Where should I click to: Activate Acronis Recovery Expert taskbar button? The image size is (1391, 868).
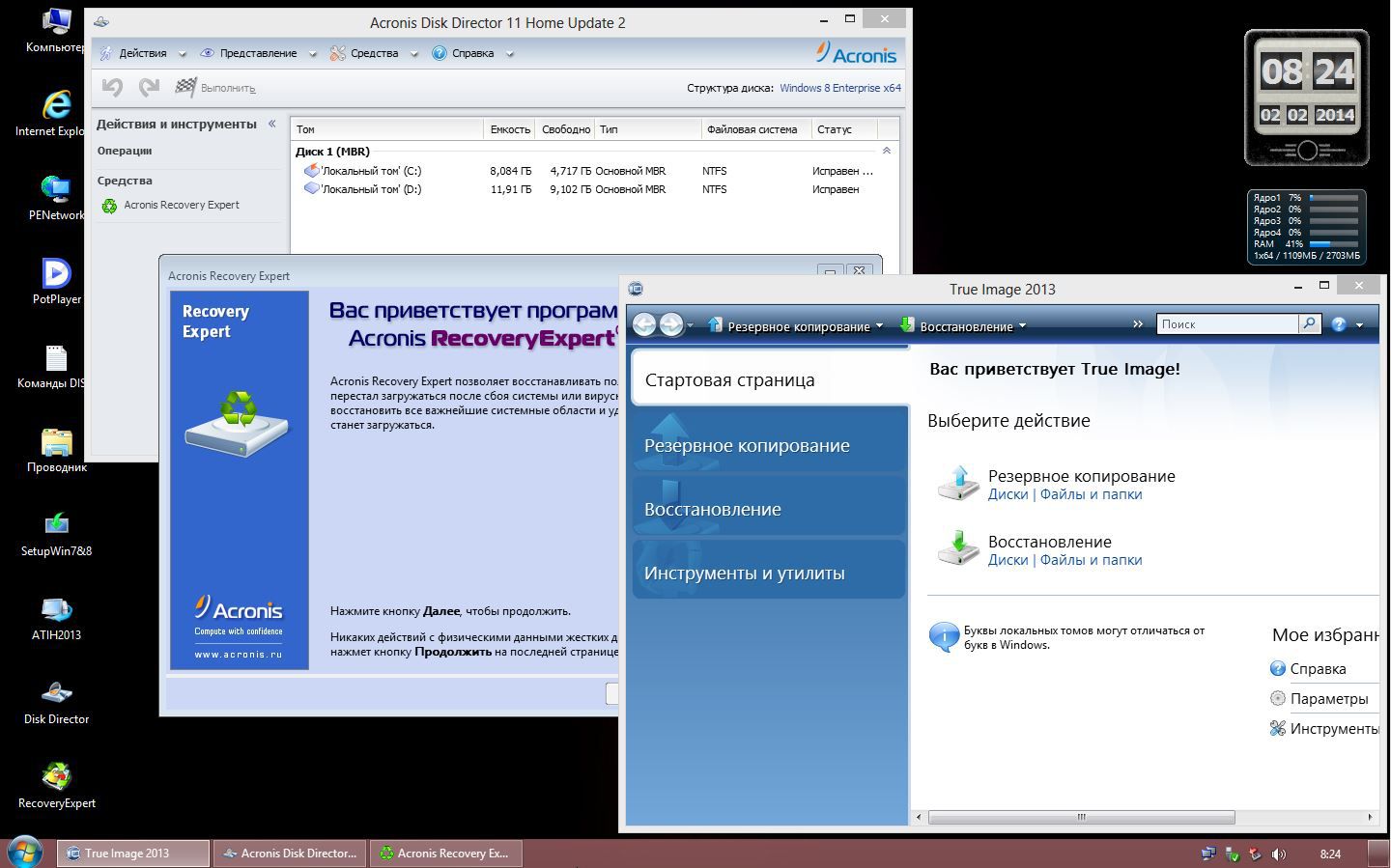pos(446,853)
